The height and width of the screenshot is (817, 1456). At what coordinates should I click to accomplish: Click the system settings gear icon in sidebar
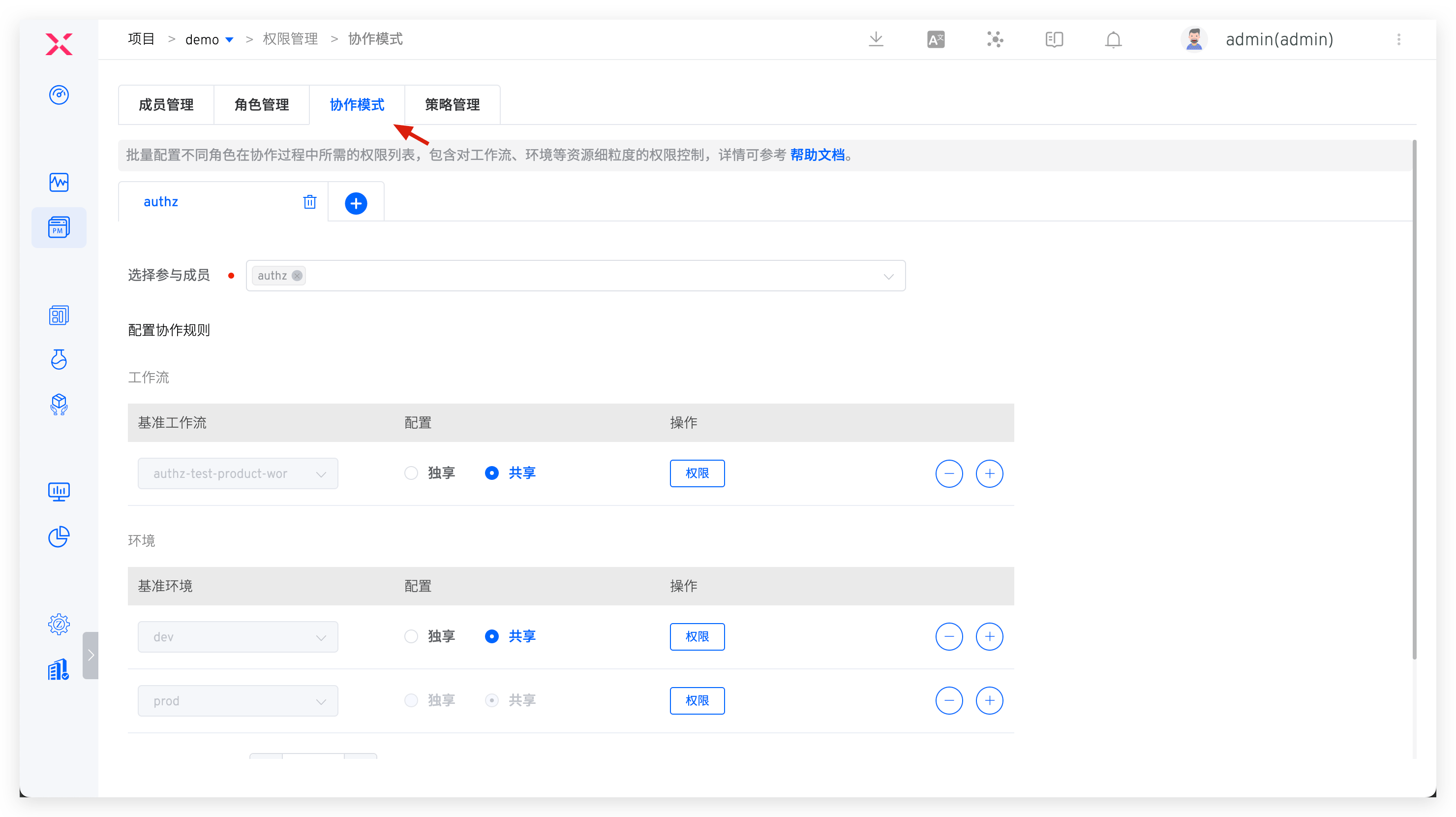pyautogui.click(x=59, y=624)
